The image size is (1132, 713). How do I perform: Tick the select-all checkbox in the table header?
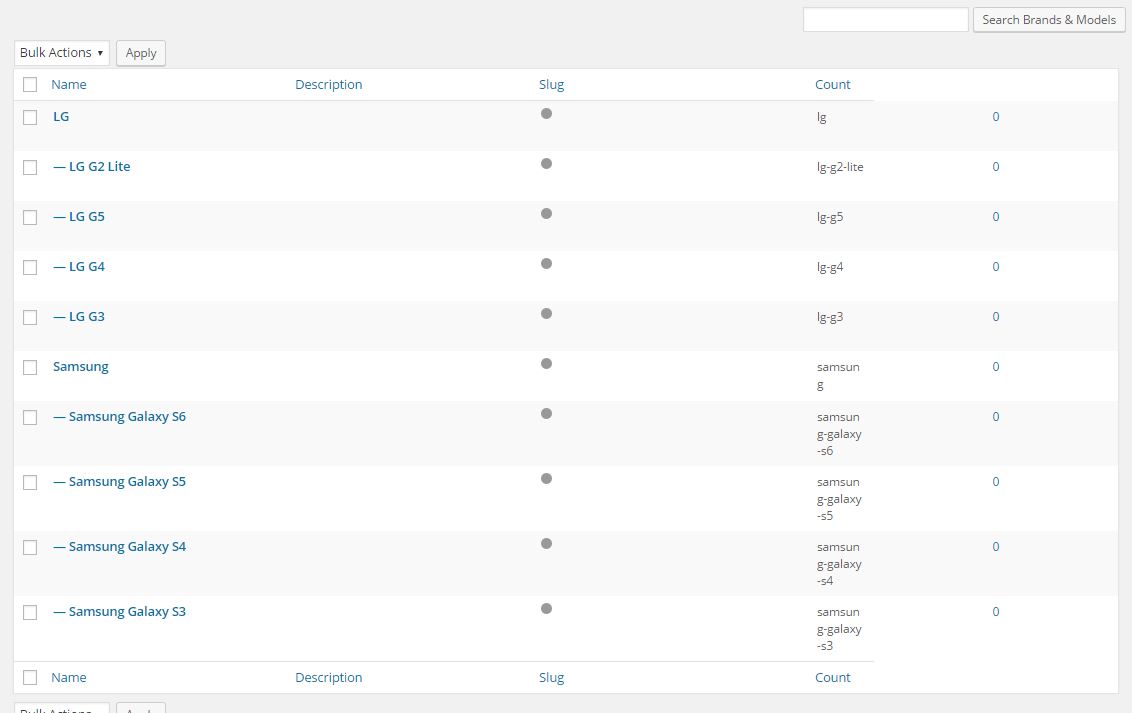click(30, 84)
